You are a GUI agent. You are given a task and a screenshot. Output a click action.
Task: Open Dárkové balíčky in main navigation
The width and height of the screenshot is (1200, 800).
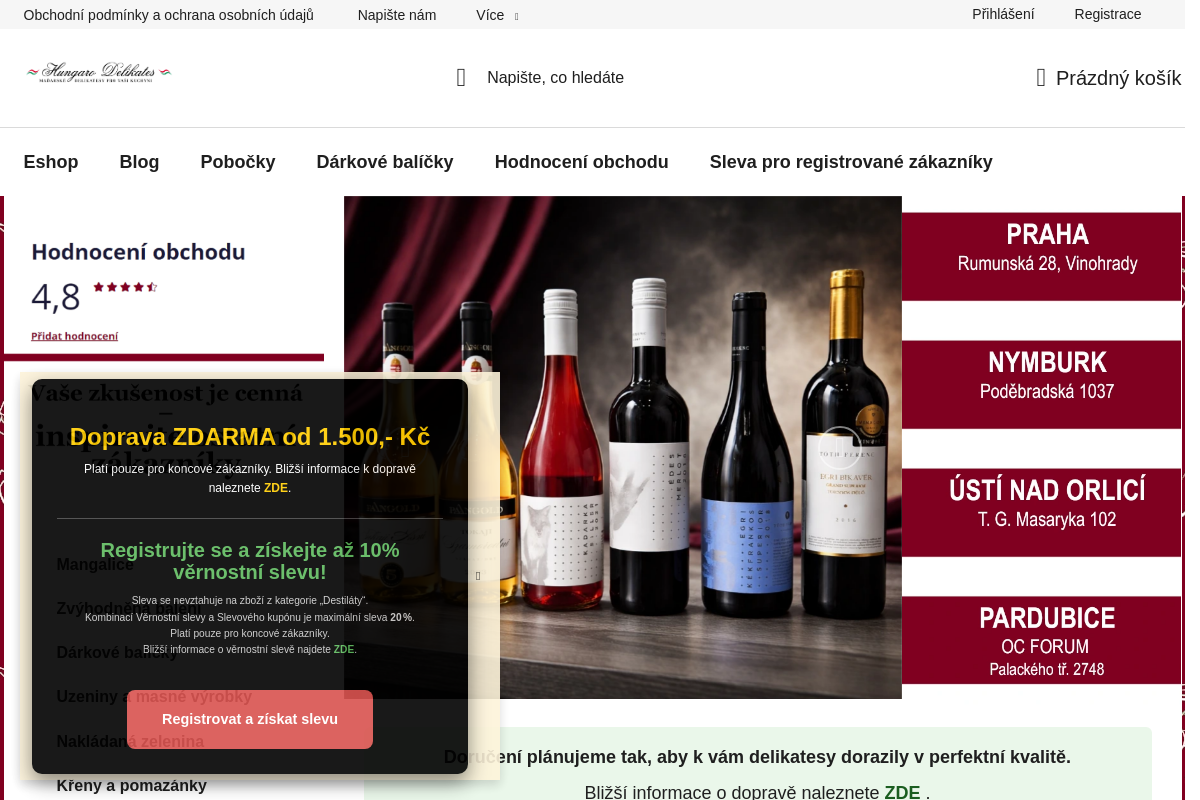[385, 162]
